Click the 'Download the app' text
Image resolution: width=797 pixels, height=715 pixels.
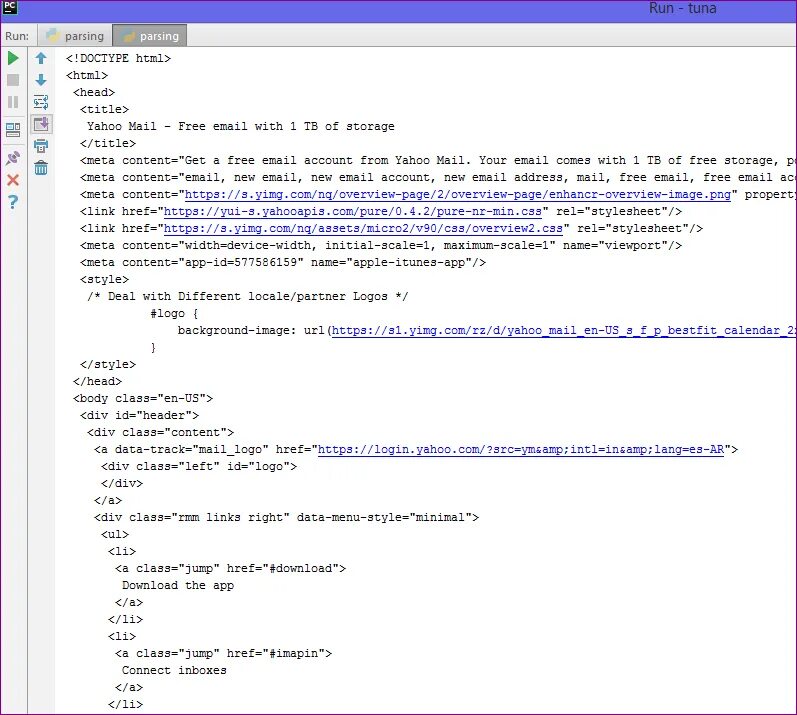pyautogui.click(x=178, y=585)
